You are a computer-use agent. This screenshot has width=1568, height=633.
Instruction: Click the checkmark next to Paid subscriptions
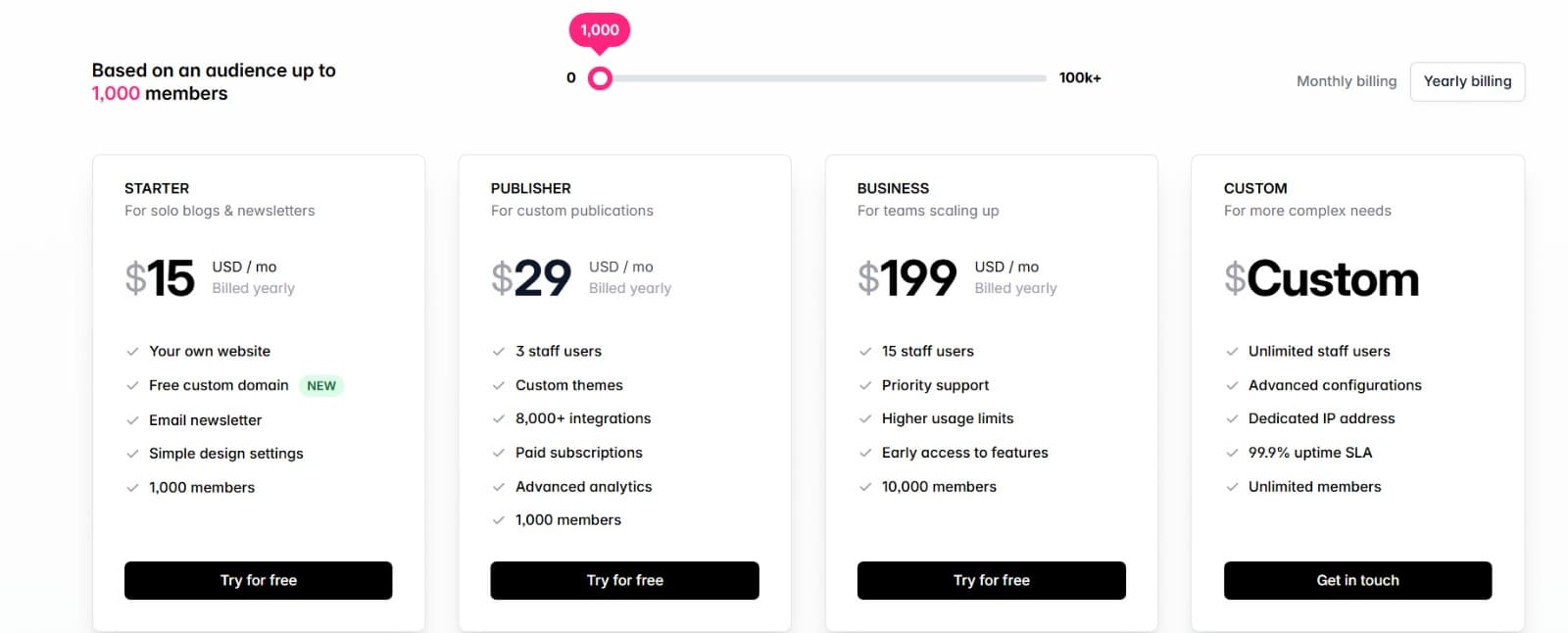(498, 452)
